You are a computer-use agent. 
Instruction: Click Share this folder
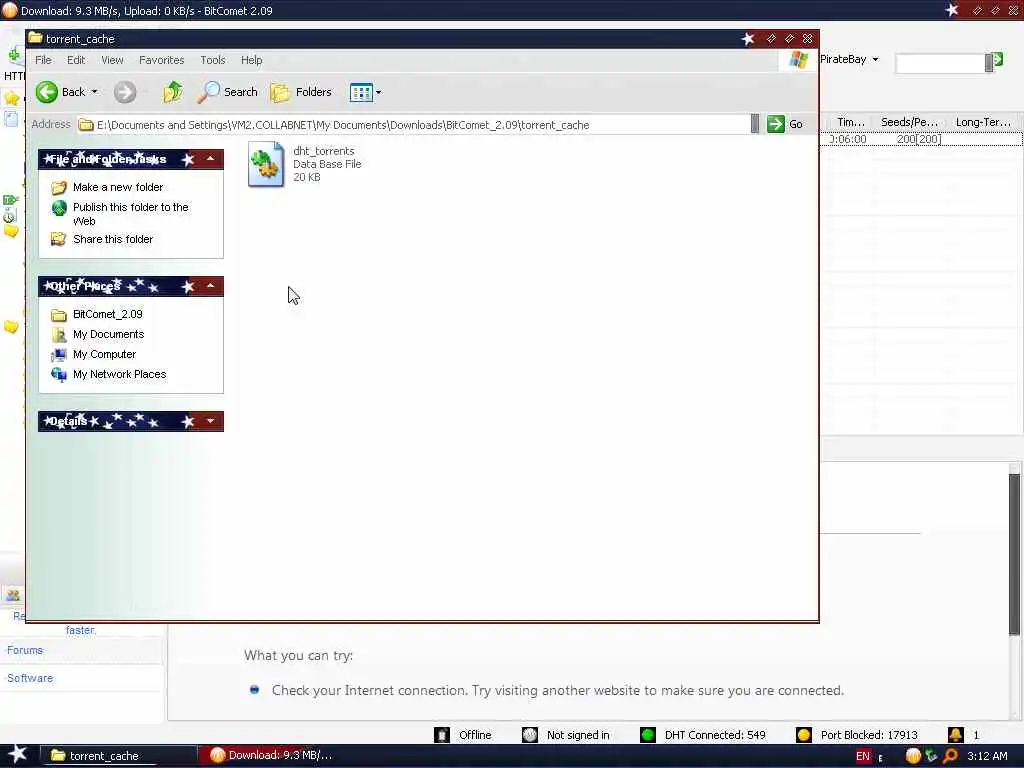point(113,240)
